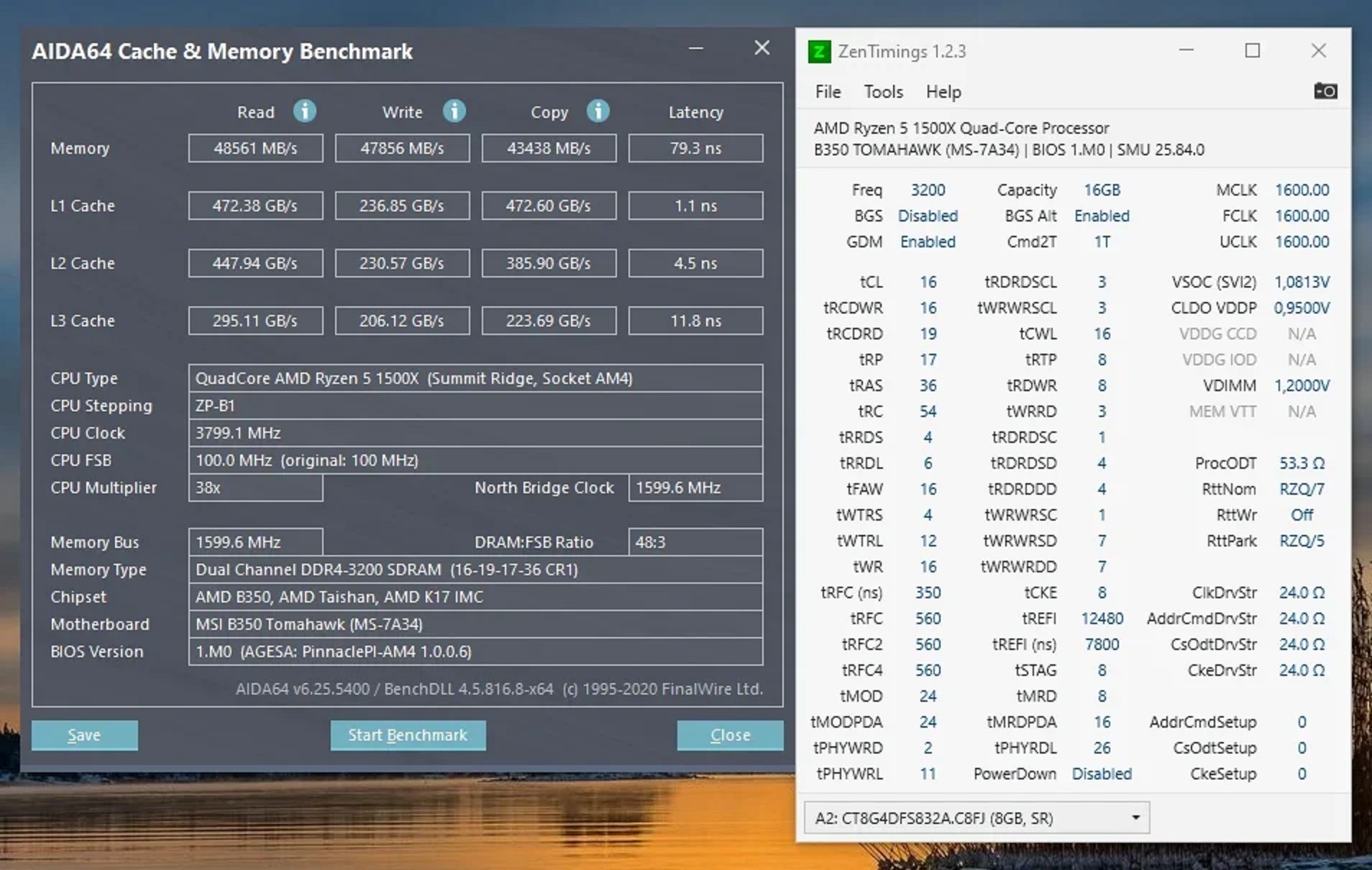Viewport: 1372px width, 870px height.
Task: Click the L1 Cache Write value 236.85 GB/s
Action: click(x=402, y=206)
